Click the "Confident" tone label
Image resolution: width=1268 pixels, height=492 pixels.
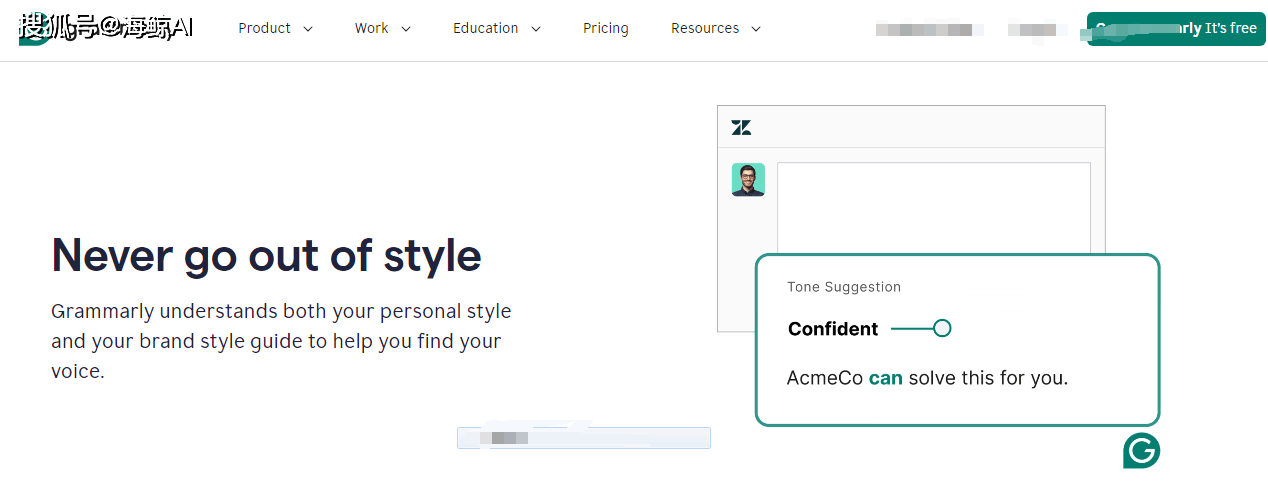[x=832, y=329]
